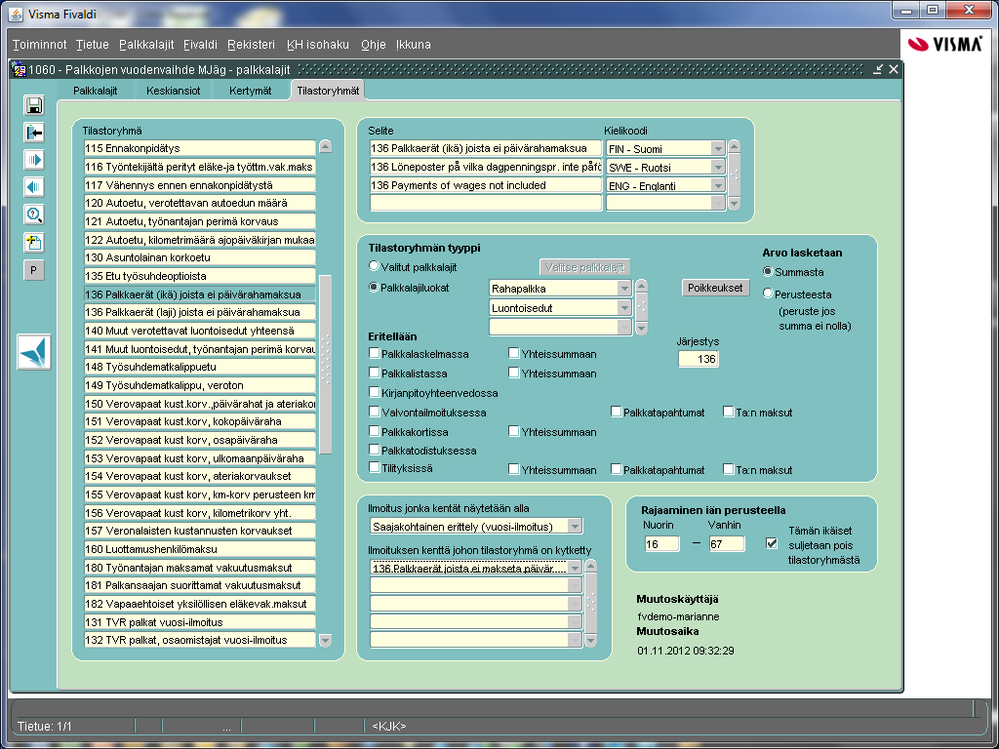Screen dimensions: 999x749
Task: Select Palkkalajiluokat radio button
Action: tap(374, 287)
